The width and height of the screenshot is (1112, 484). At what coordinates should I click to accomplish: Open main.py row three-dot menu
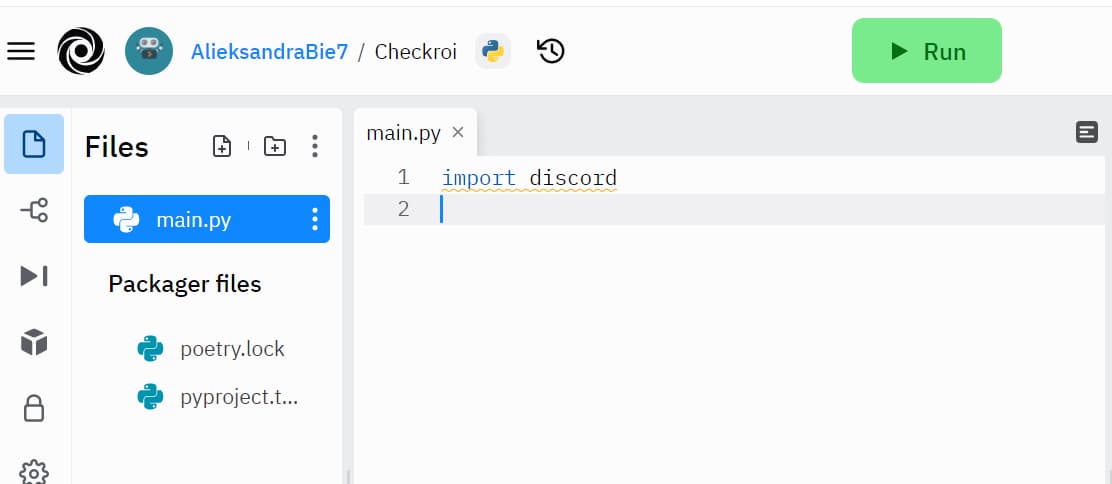coord(315,219)
